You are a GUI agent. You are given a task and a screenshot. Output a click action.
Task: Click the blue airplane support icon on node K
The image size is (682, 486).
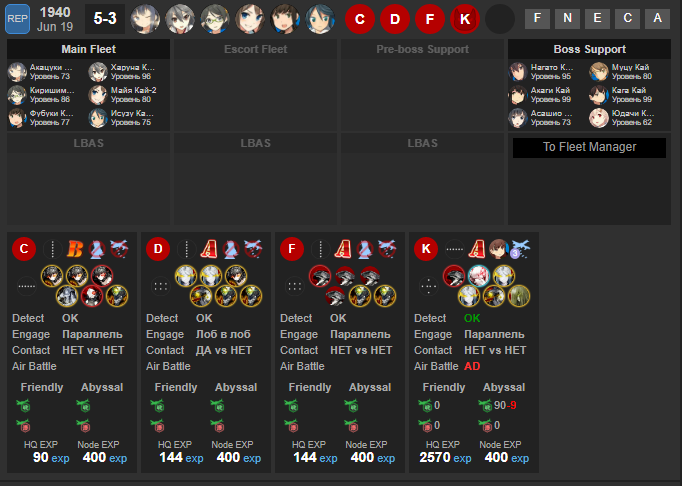[521, 249]
